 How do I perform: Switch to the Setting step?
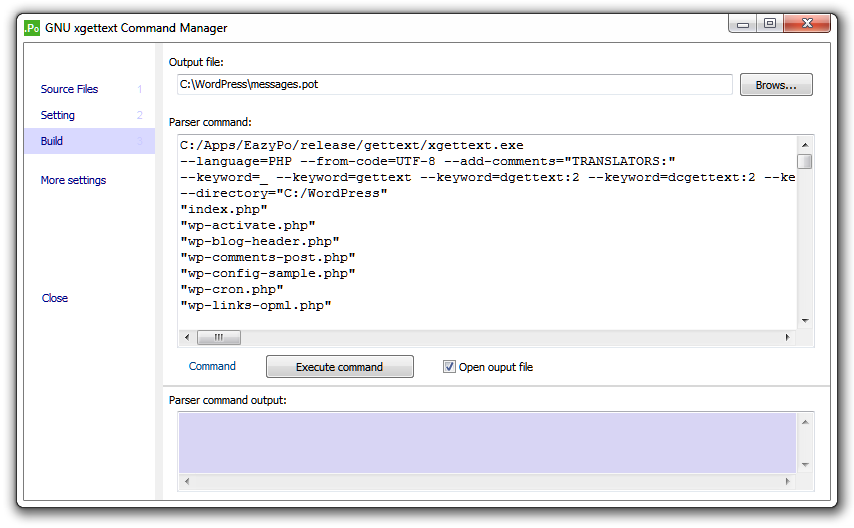coord(58,115)
